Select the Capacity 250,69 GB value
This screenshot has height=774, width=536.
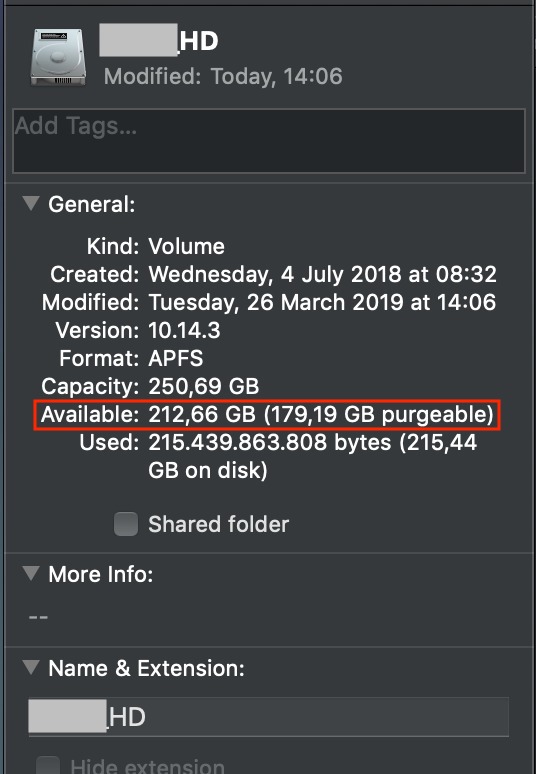click(x=204, y=386)
